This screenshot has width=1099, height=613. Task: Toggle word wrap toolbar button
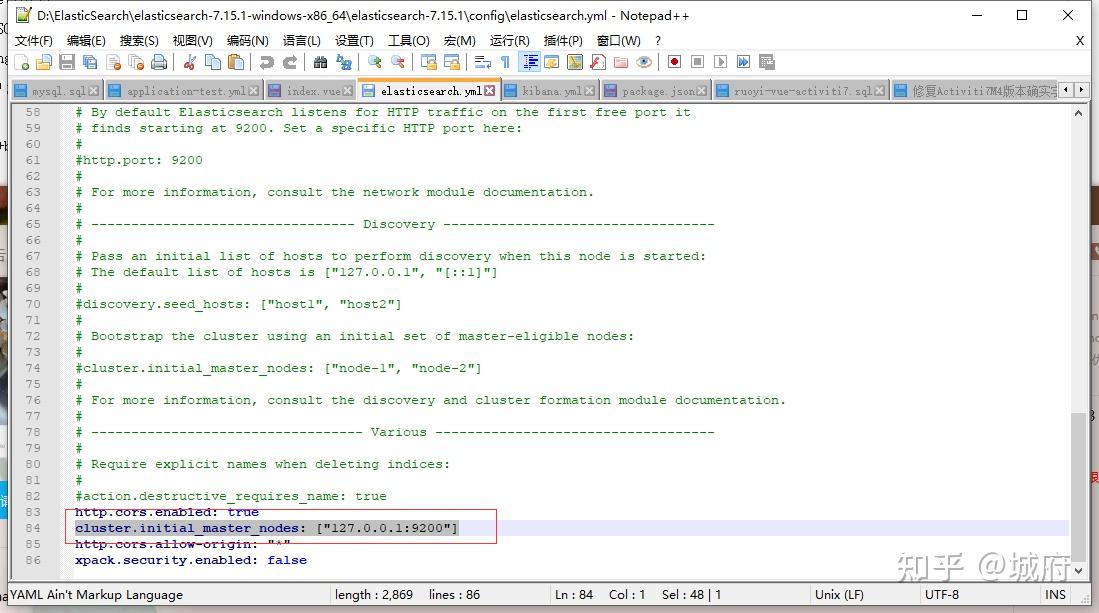[x=482, y=62]
